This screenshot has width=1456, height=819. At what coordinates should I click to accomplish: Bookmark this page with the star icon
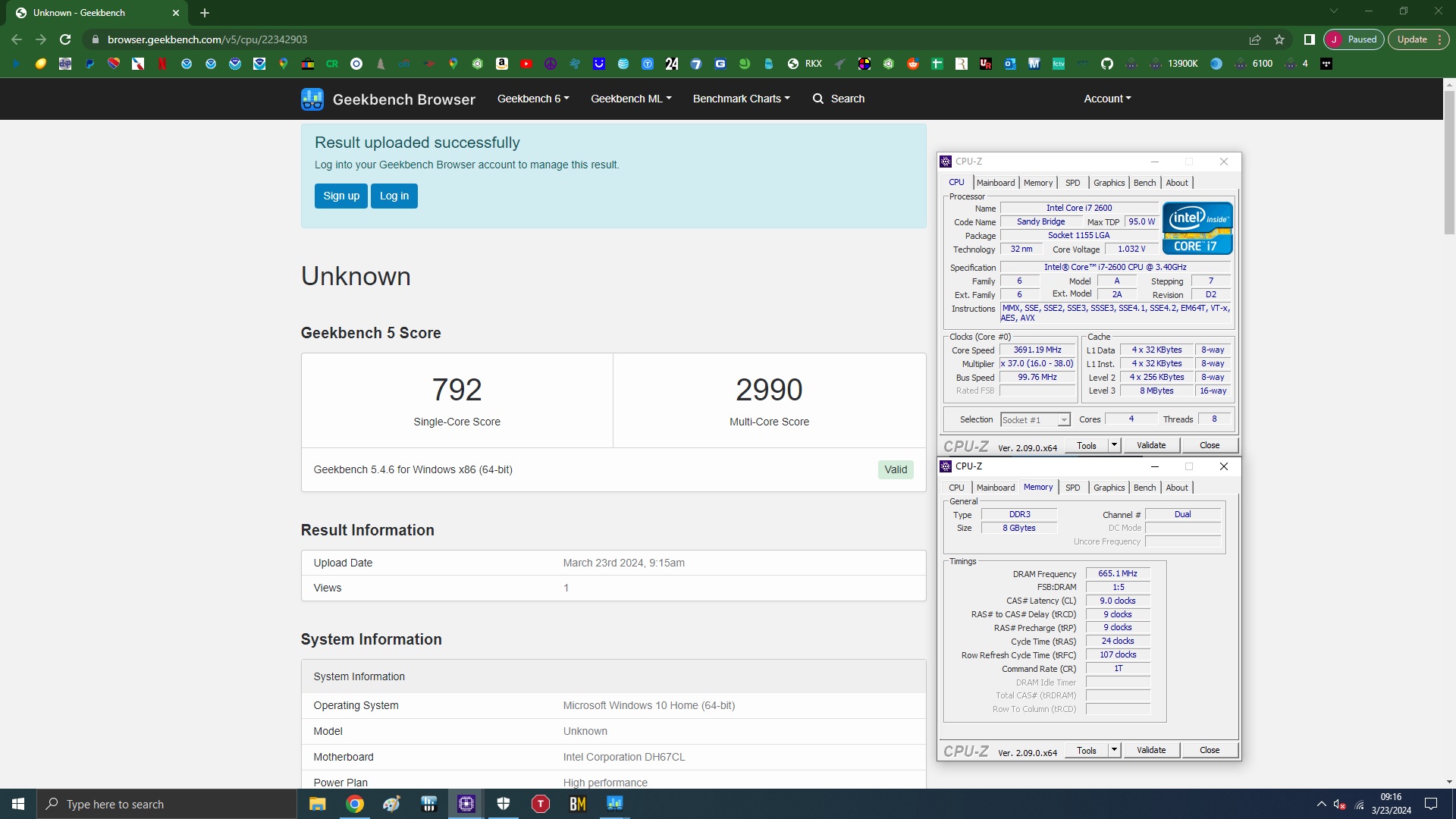[x=1279, y=39]
